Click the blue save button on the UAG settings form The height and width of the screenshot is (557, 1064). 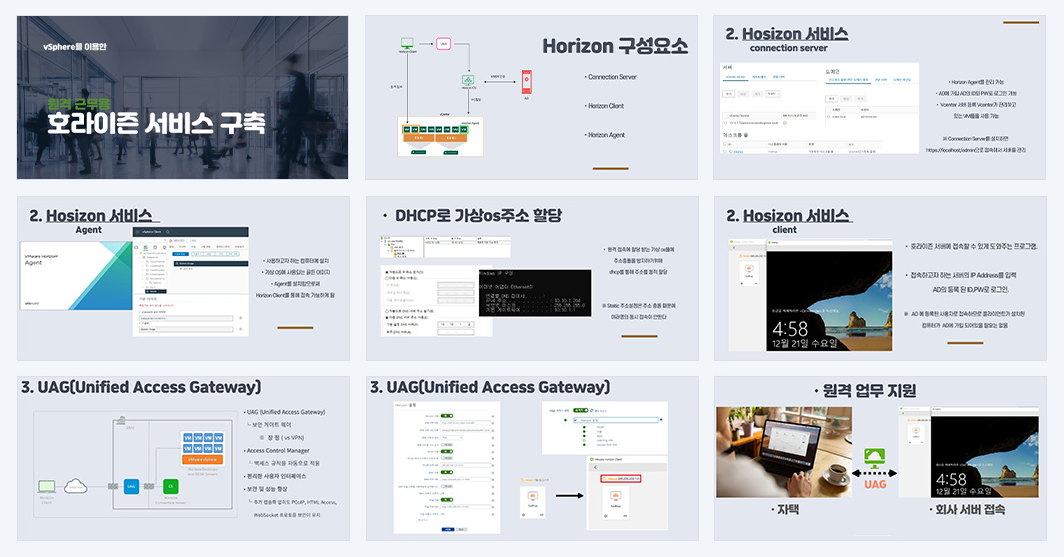click(x=448, y=529)
